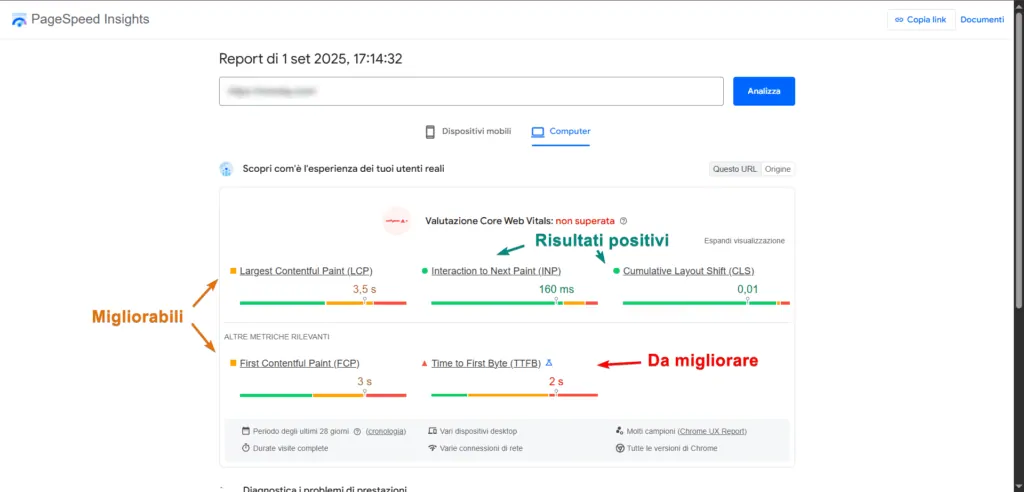Click the PageSpeed Insights logo icon
This screenshot has height=492, width=1024.
point(20,20)
